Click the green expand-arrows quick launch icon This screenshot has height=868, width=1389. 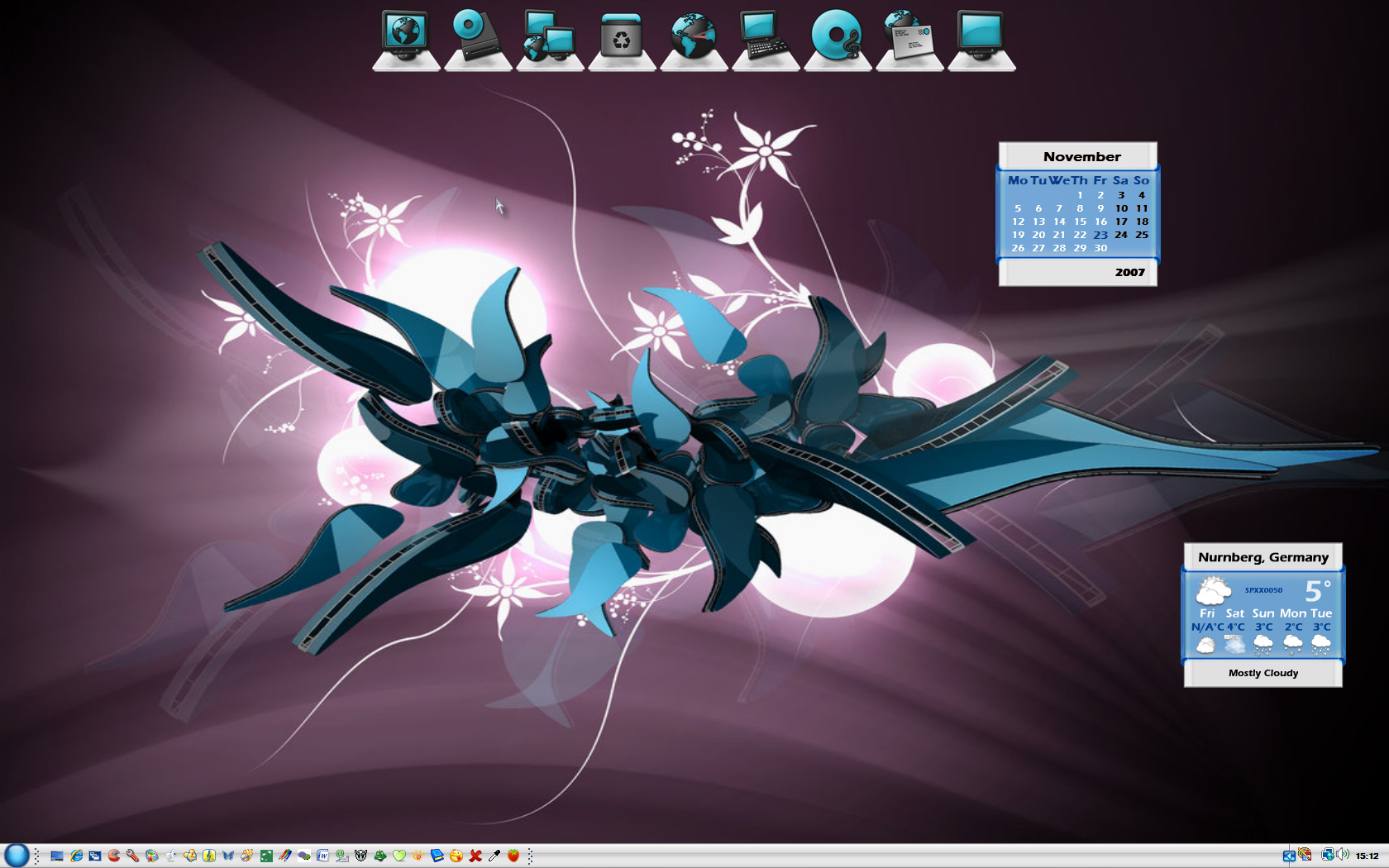tap(266, 856)
